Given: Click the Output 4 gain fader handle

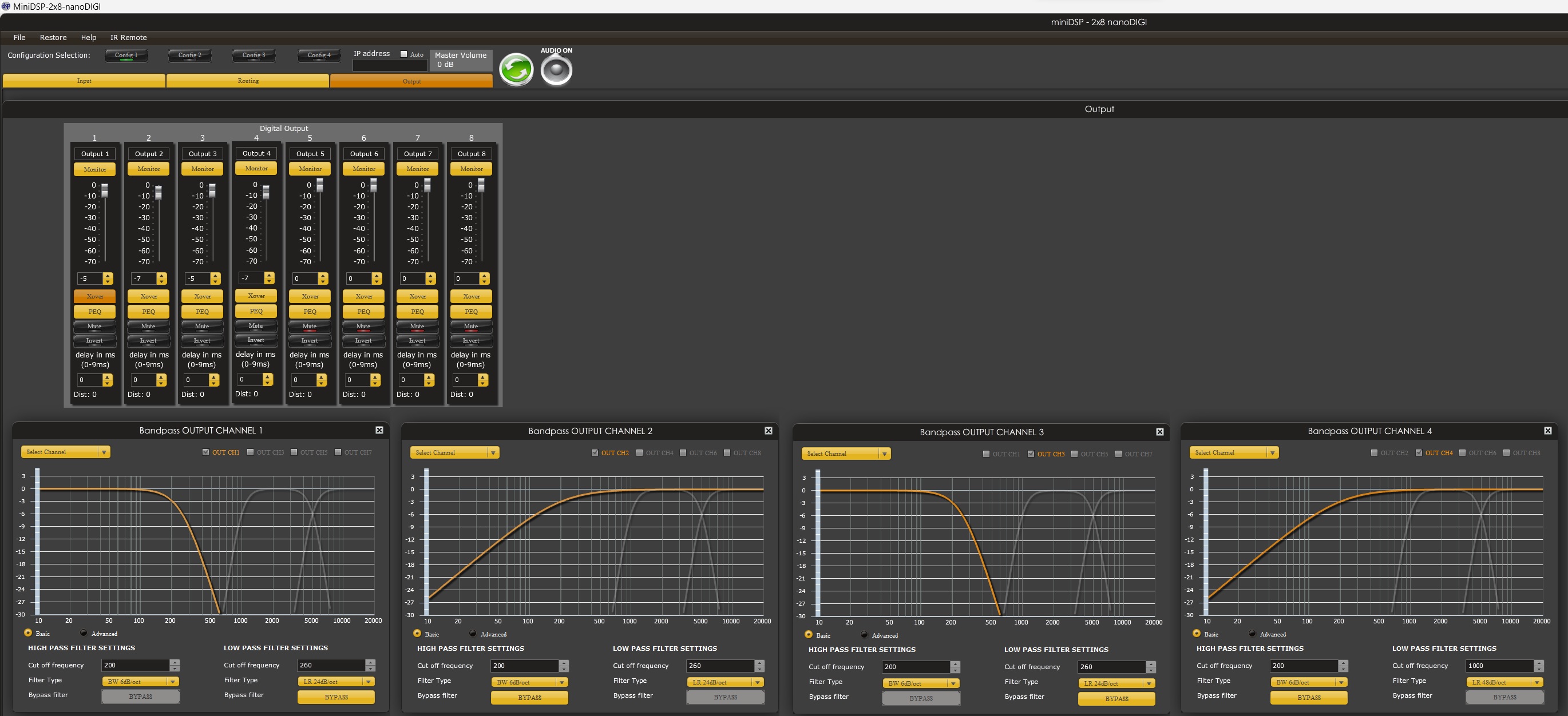Looking at the screenshot, I should (266, 192).
